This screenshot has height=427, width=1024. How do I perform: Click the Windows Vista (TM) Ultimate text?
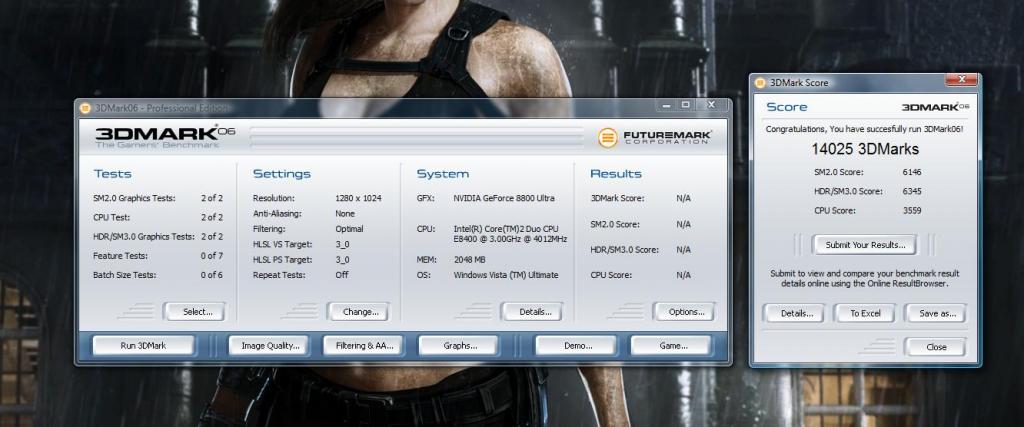click(505, 275)
